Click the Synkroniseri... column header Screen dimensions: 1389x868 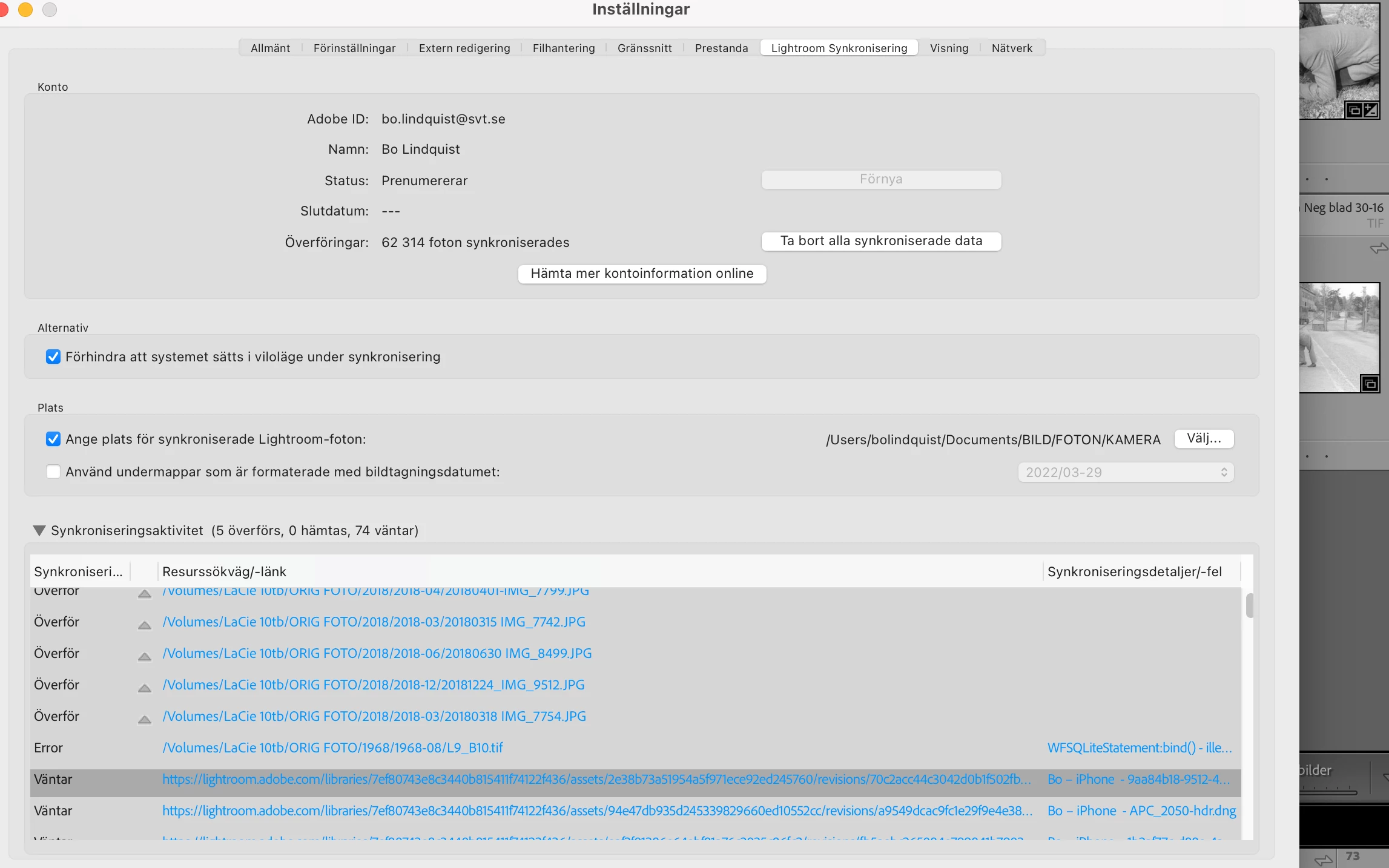78,571
